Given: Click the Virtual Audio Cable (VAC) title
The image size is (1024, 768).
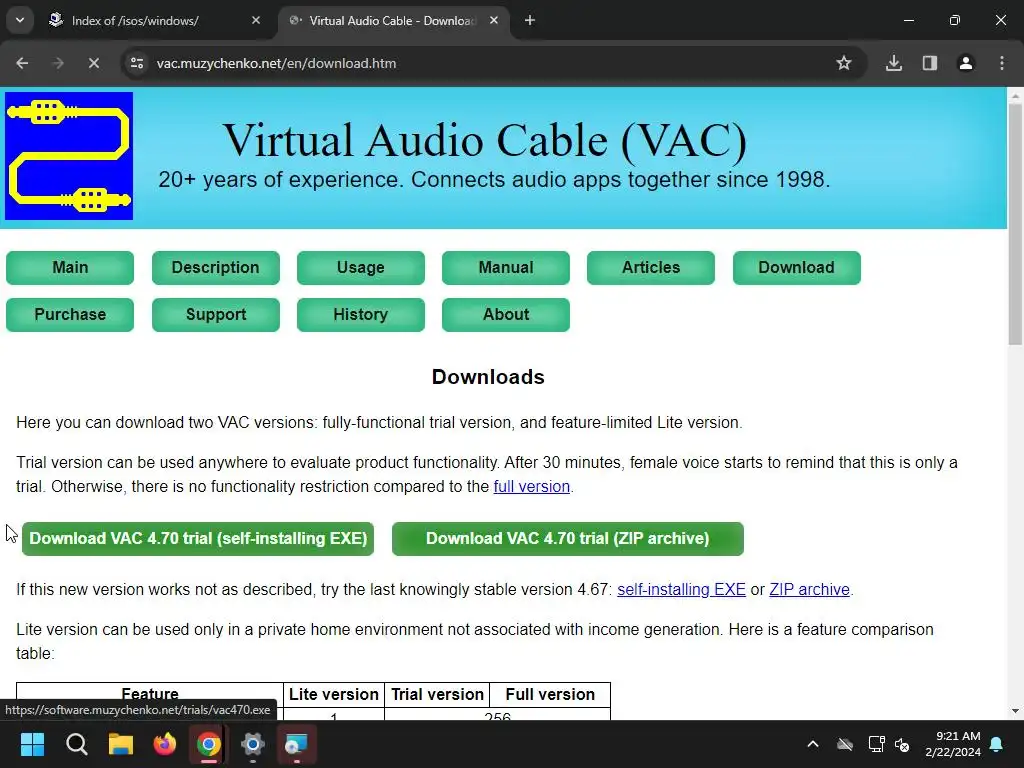Looking at the screenshot, I should (x=485, y=140).
